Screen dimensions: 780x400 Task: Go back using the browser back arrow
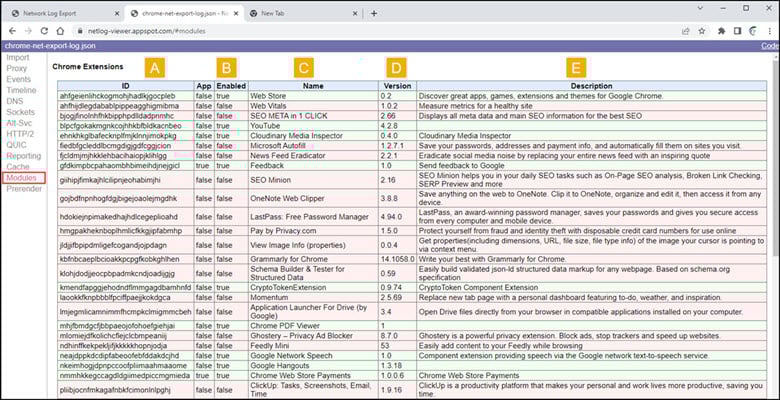(12, 31)
